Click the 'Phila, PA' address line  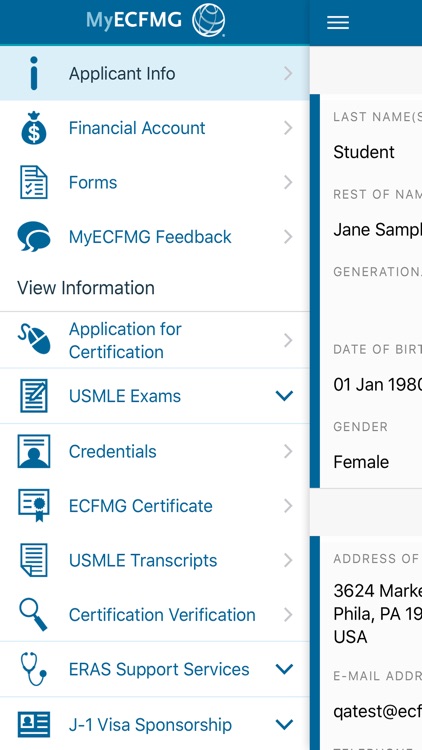pos(378,614)
